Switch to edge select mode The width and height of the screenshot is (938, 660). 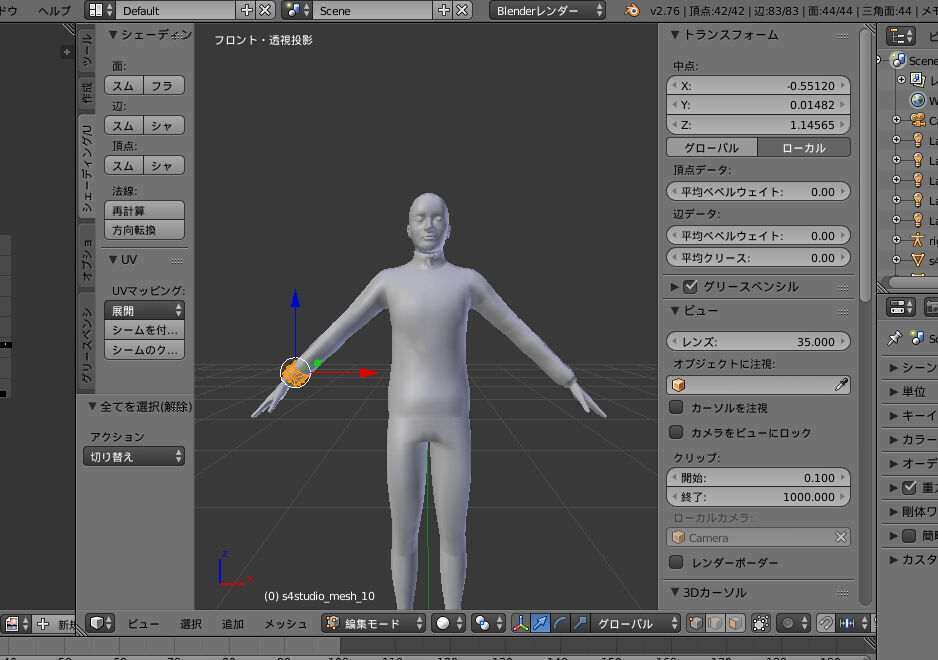coord(715,623)
